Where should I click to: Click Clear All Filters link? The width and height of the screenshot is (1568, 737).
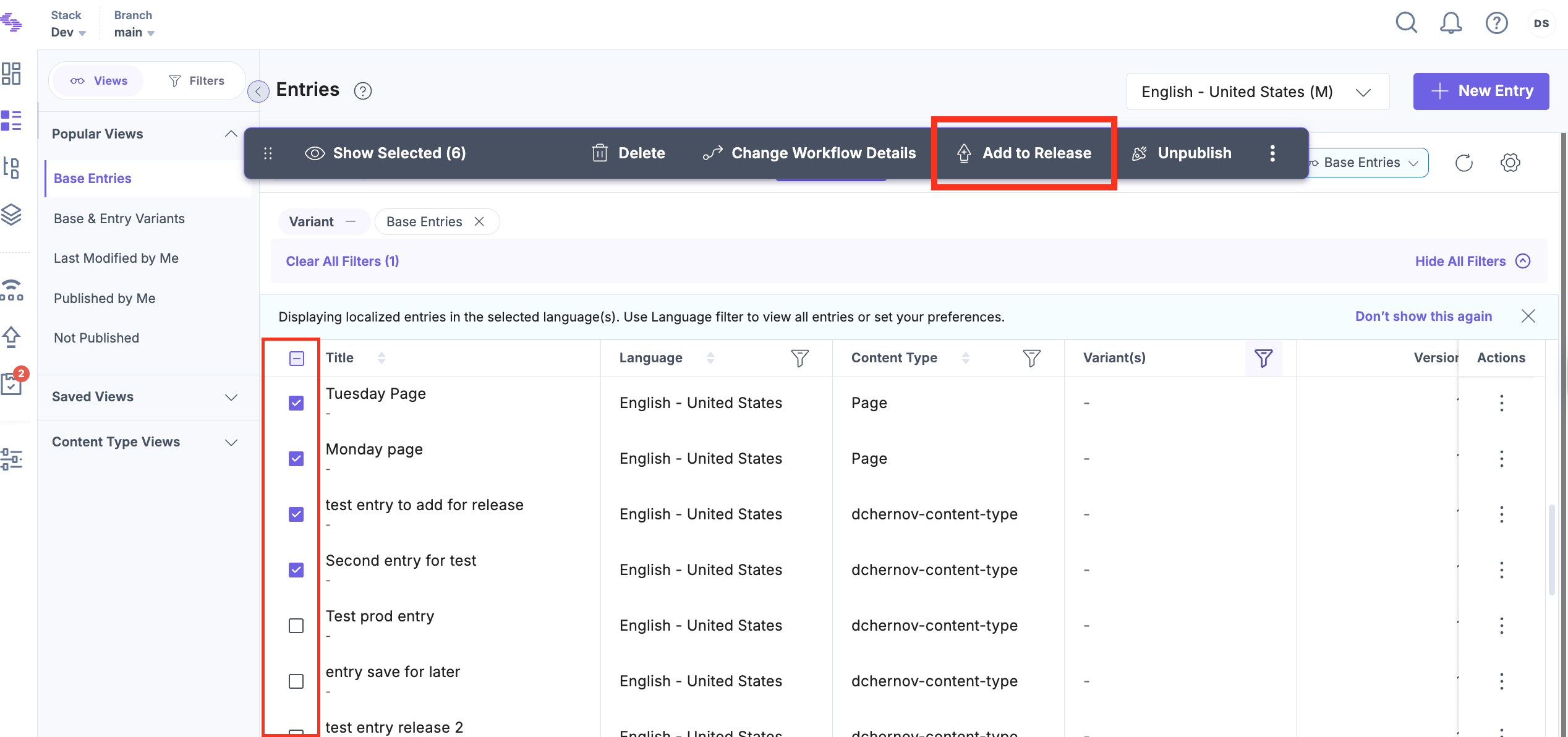(342, 262)
